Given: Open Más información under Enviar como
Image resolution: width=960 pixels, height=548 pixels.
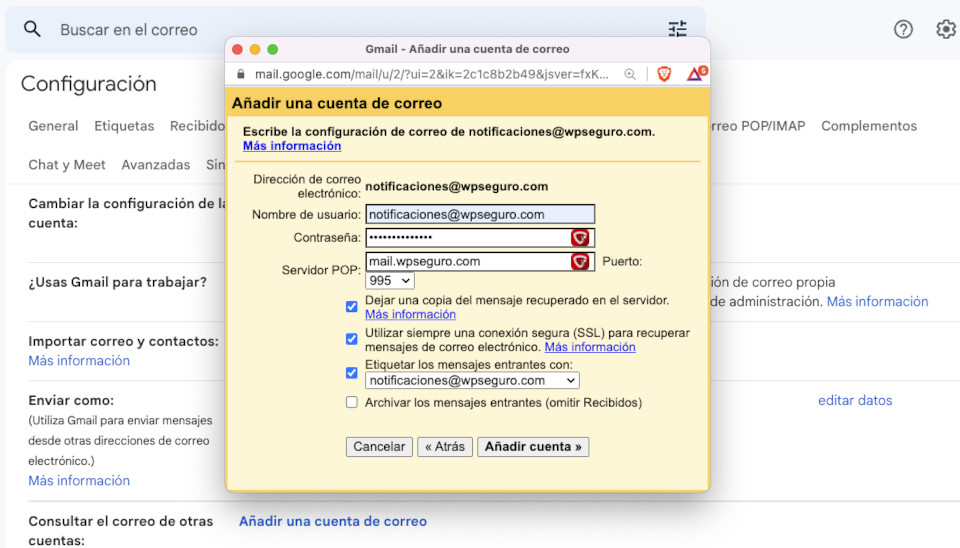Looking at the screenshot, I should click(x=79, y=481).
